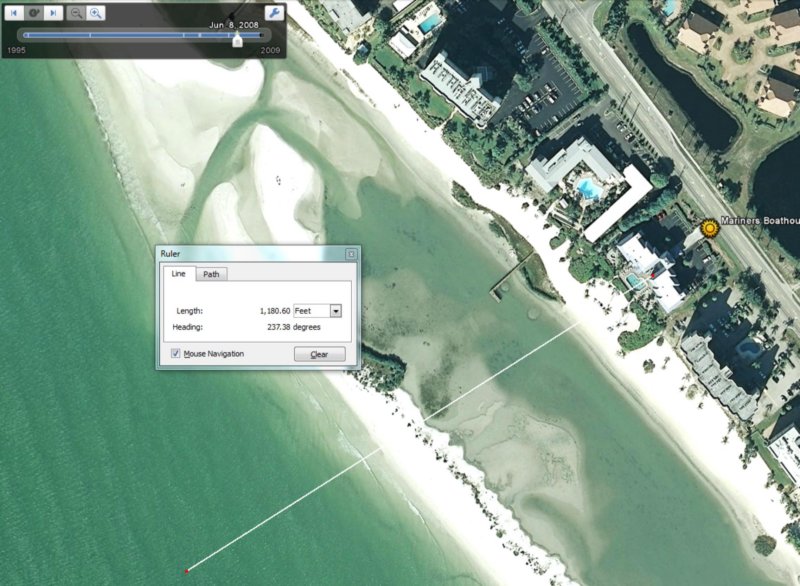Jump to earliest imagery tick near 1995
The image size is (800, 586).
[24, 36]
